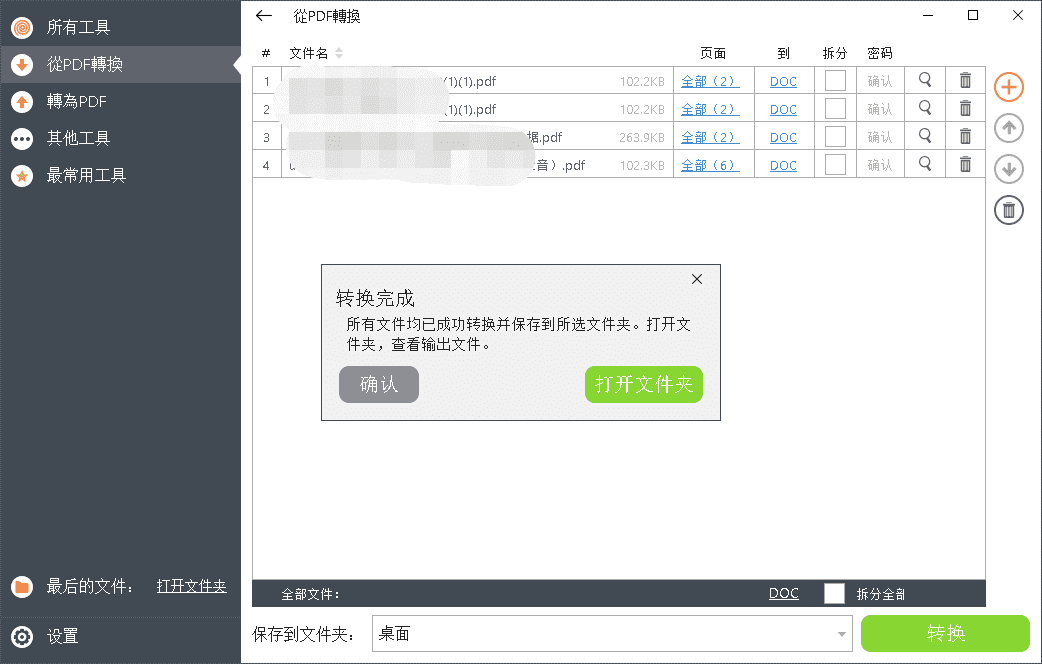
Task: Click the 确认 password cell in row 3
Action: 880,138
